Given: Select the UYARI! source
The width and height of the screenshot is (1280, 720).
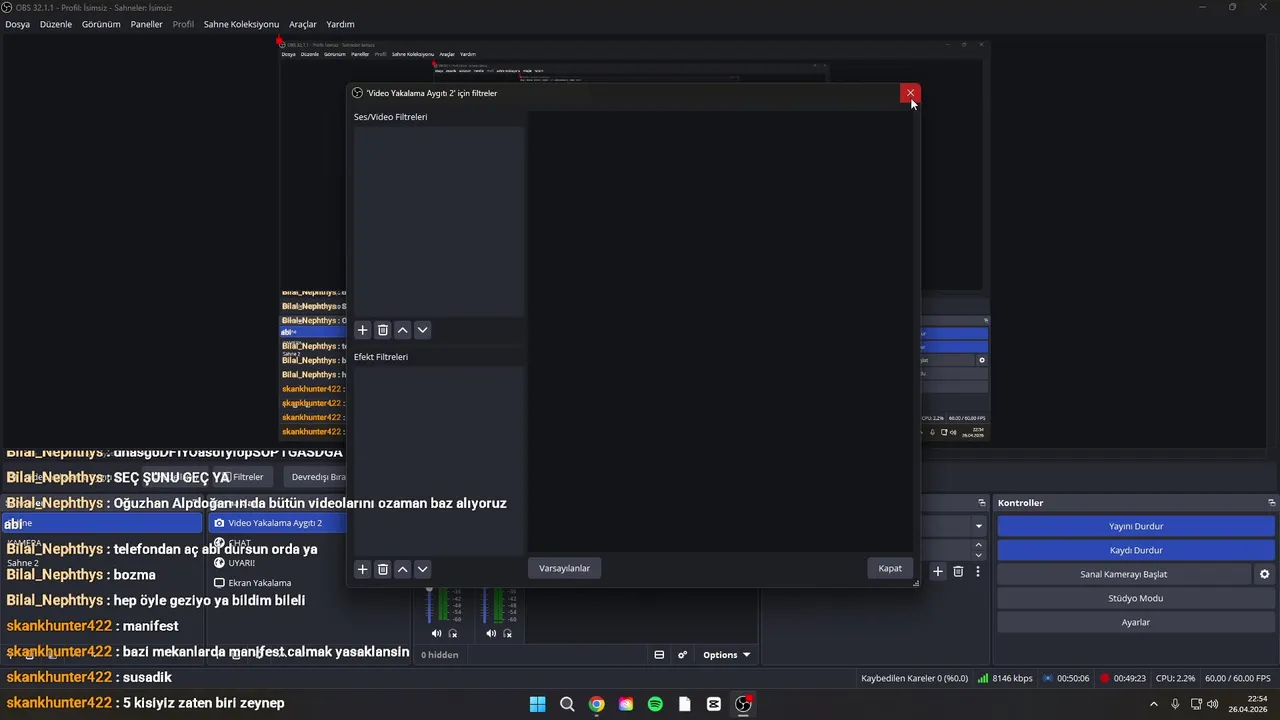Looking at the screenshot, I should [x=241, y=563].
